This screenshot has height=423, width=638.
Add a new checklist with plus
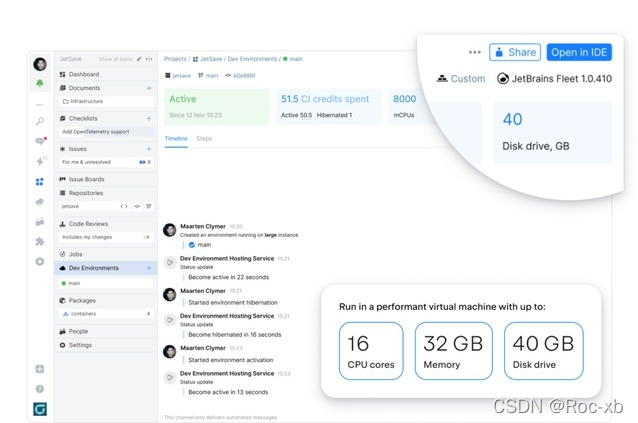(149, 118)
